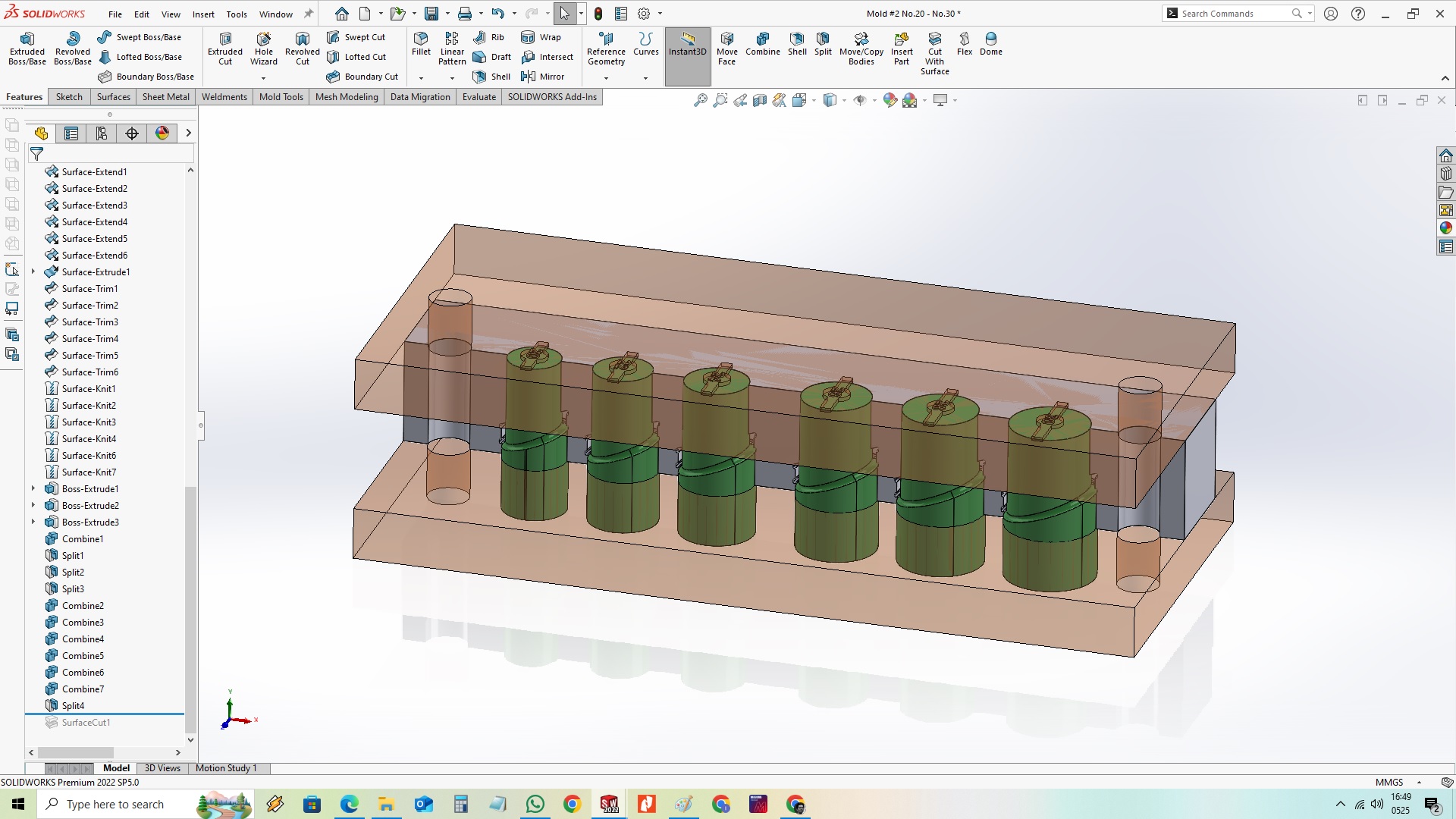
Task: Select the Combine tool
Action: pyautogui.click(x=763, y=44)
